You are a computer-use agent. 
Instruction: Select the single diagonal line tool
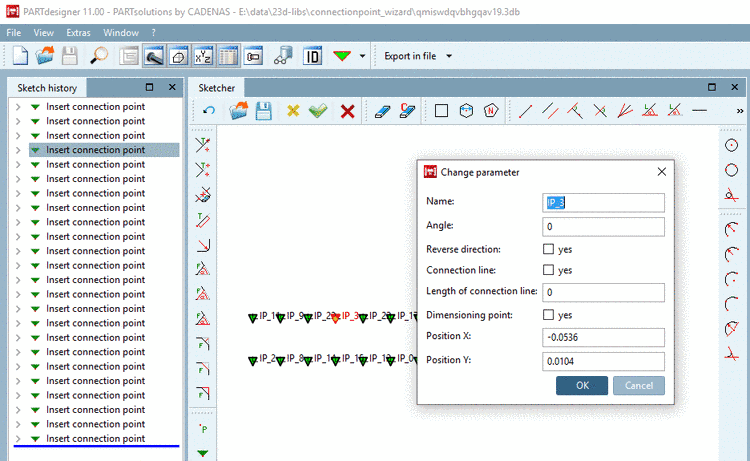[525, 111]
